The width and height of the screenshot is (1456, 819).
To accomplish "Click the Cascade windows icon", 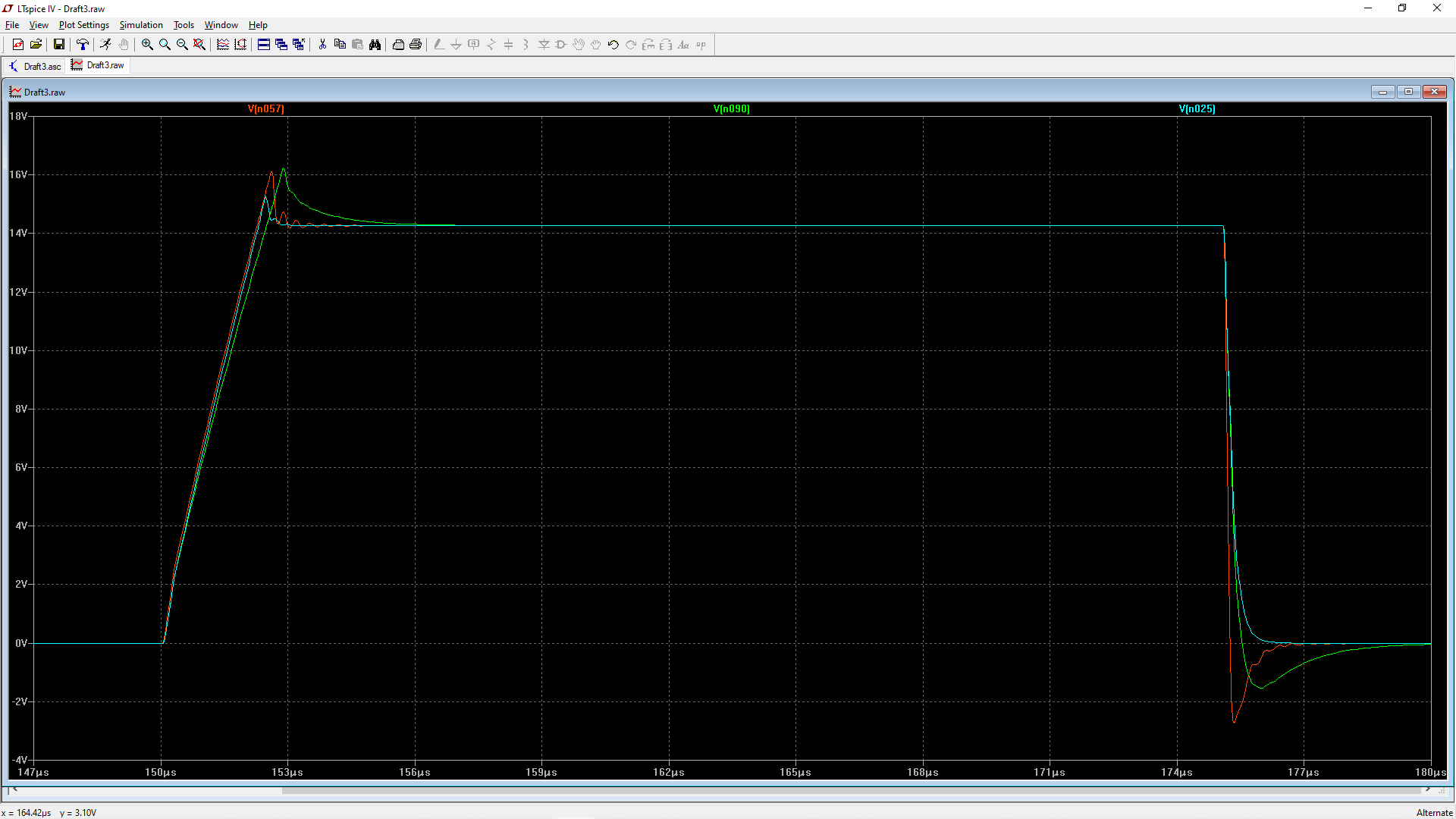I will click(281, 45).
